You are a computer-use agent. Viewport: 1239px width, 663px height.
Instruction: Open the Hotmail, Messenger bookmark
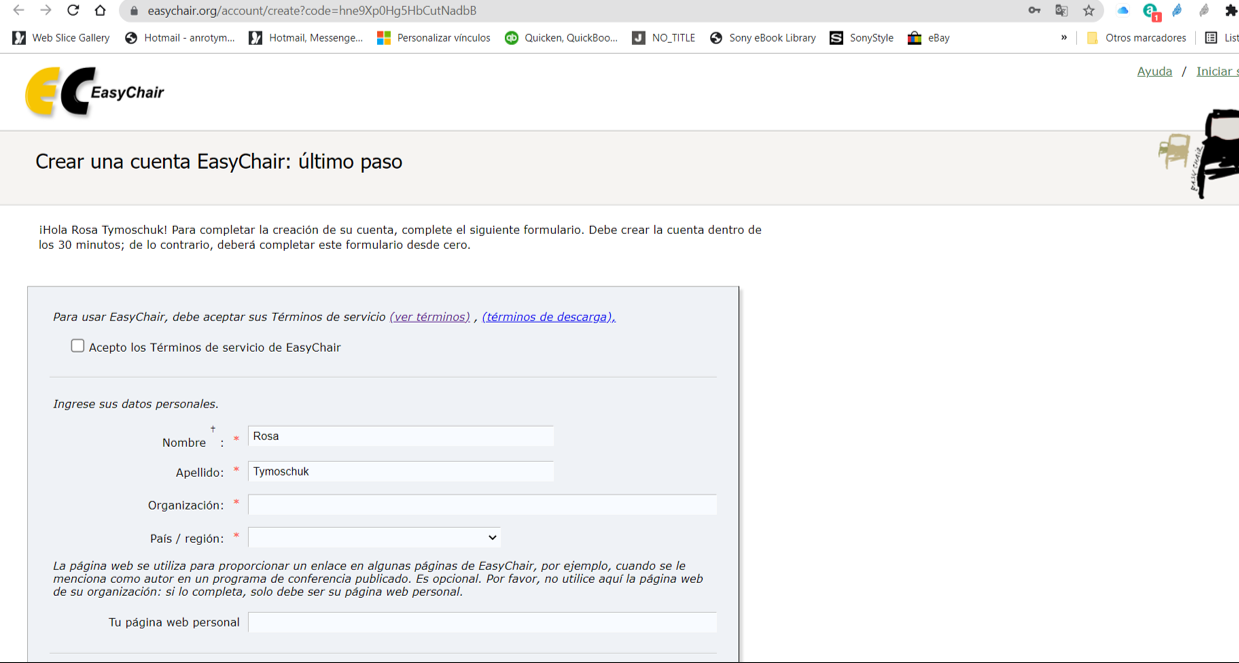pyautogui.click(x=306, y=38)
